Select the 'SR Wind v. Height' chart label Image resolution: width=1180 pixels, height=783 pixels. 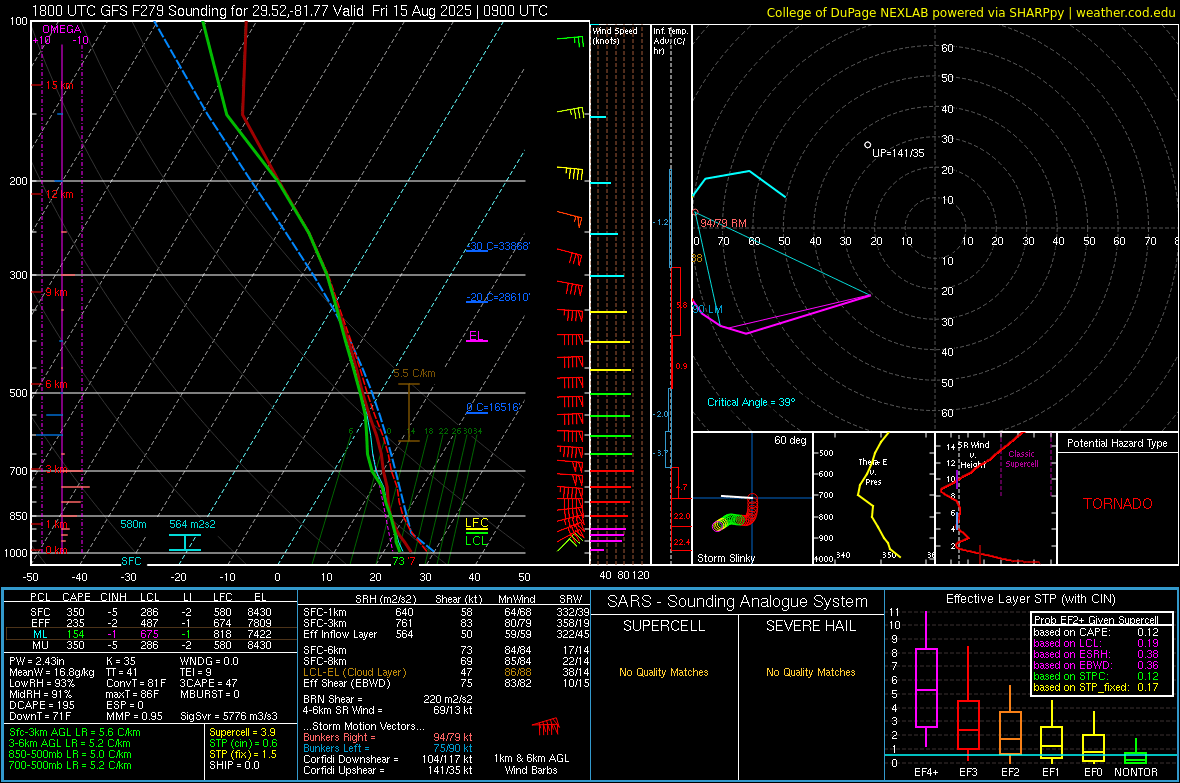[972, 455]
